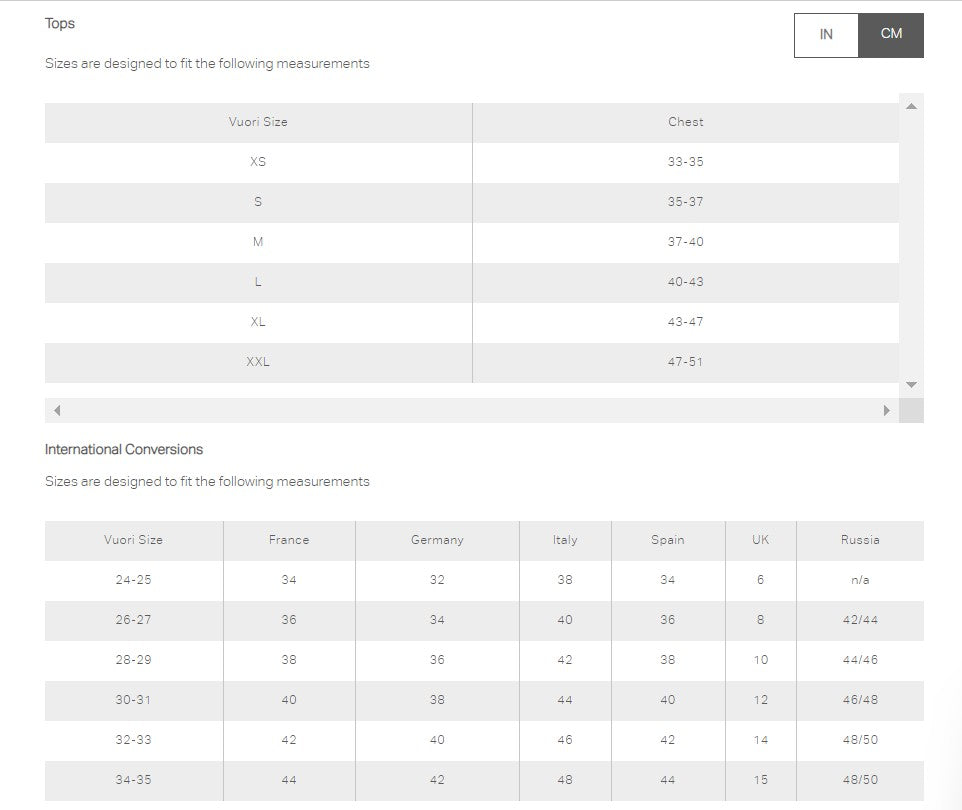Click the International Conversions heading
This screenshot has height=810, width=962.
tap(124, 449)
